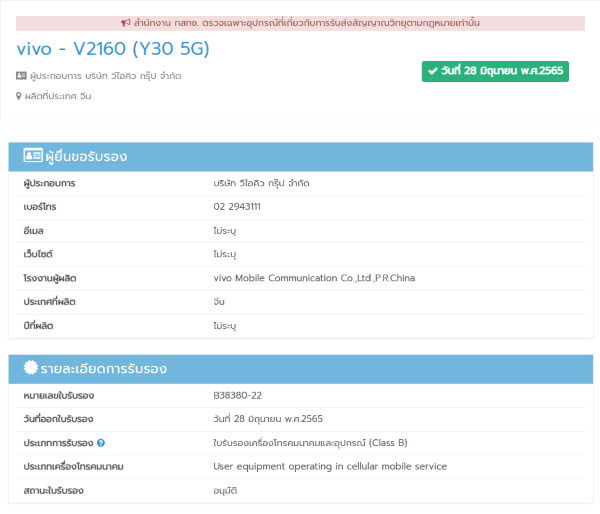Click the map pin icon near ผลิตที่ประเทศ จีน
Screen dimensions: 600x514
(18, 96)
